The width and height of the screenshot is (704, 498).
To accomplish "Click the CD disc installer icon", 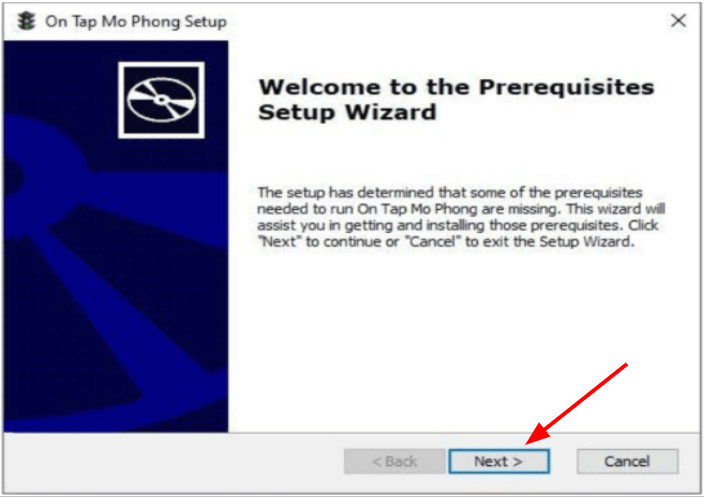I will coord(161,100).
